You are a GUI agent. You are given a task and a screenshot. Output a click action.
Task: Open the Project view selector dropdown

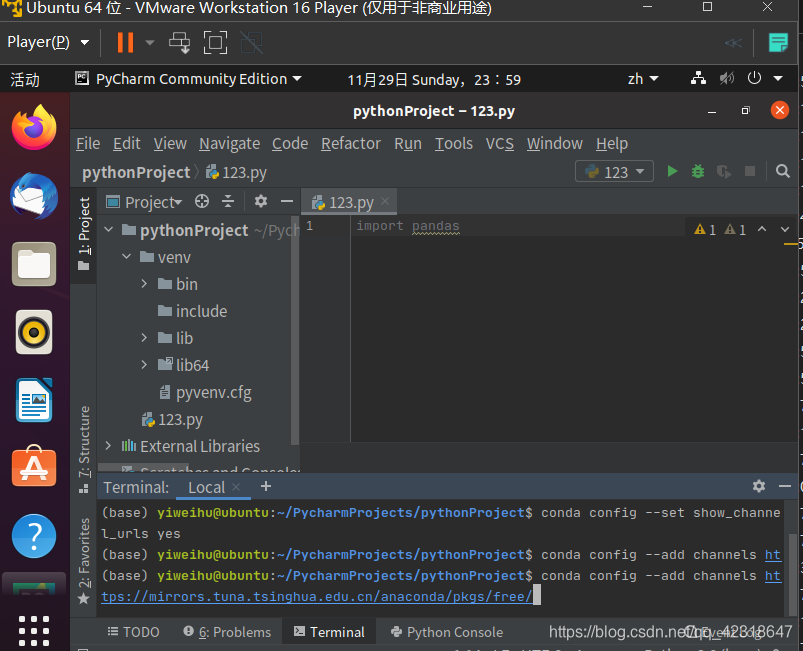(144, 202)
